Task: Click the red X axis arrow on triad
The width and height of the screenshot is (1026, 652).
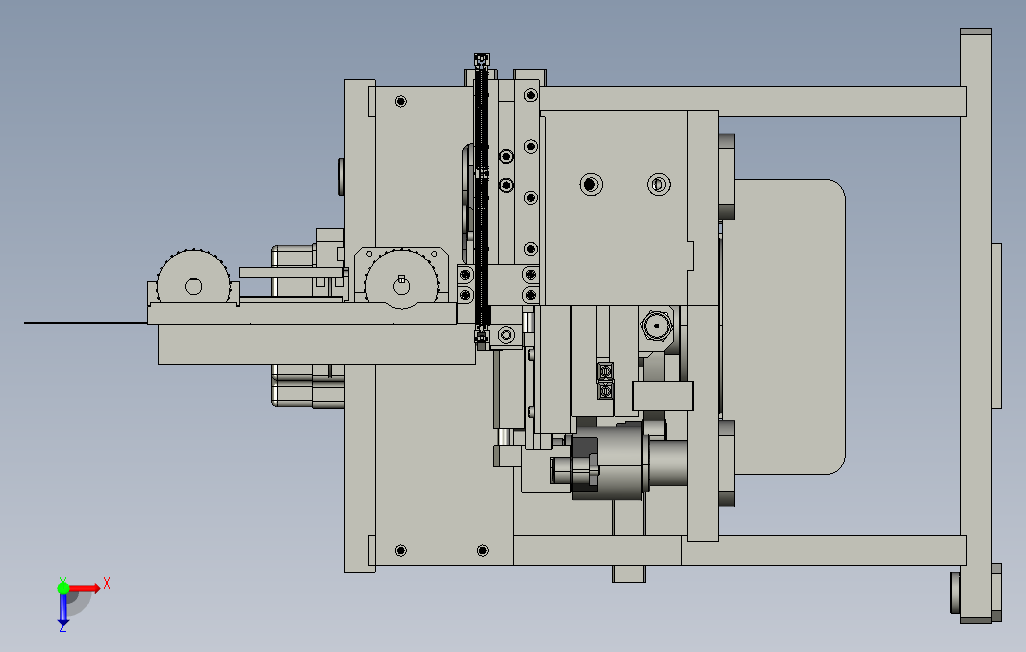Action: [86, 588]
